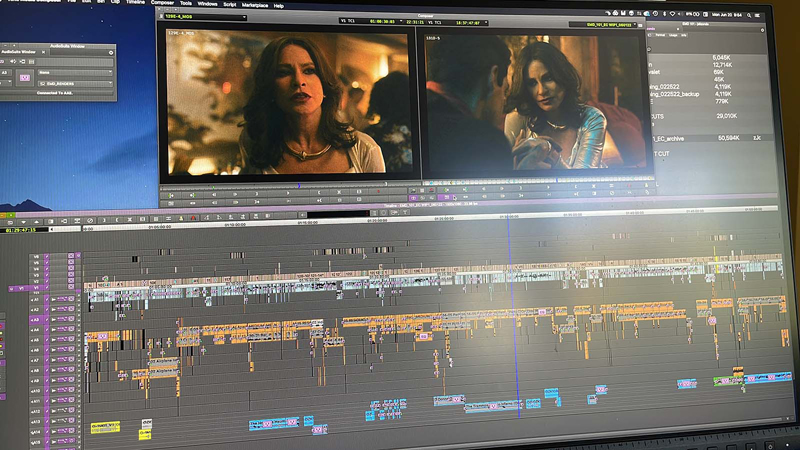Click the record monitor position bar
This screenshot has height=450, width=800.
point(540,180)
